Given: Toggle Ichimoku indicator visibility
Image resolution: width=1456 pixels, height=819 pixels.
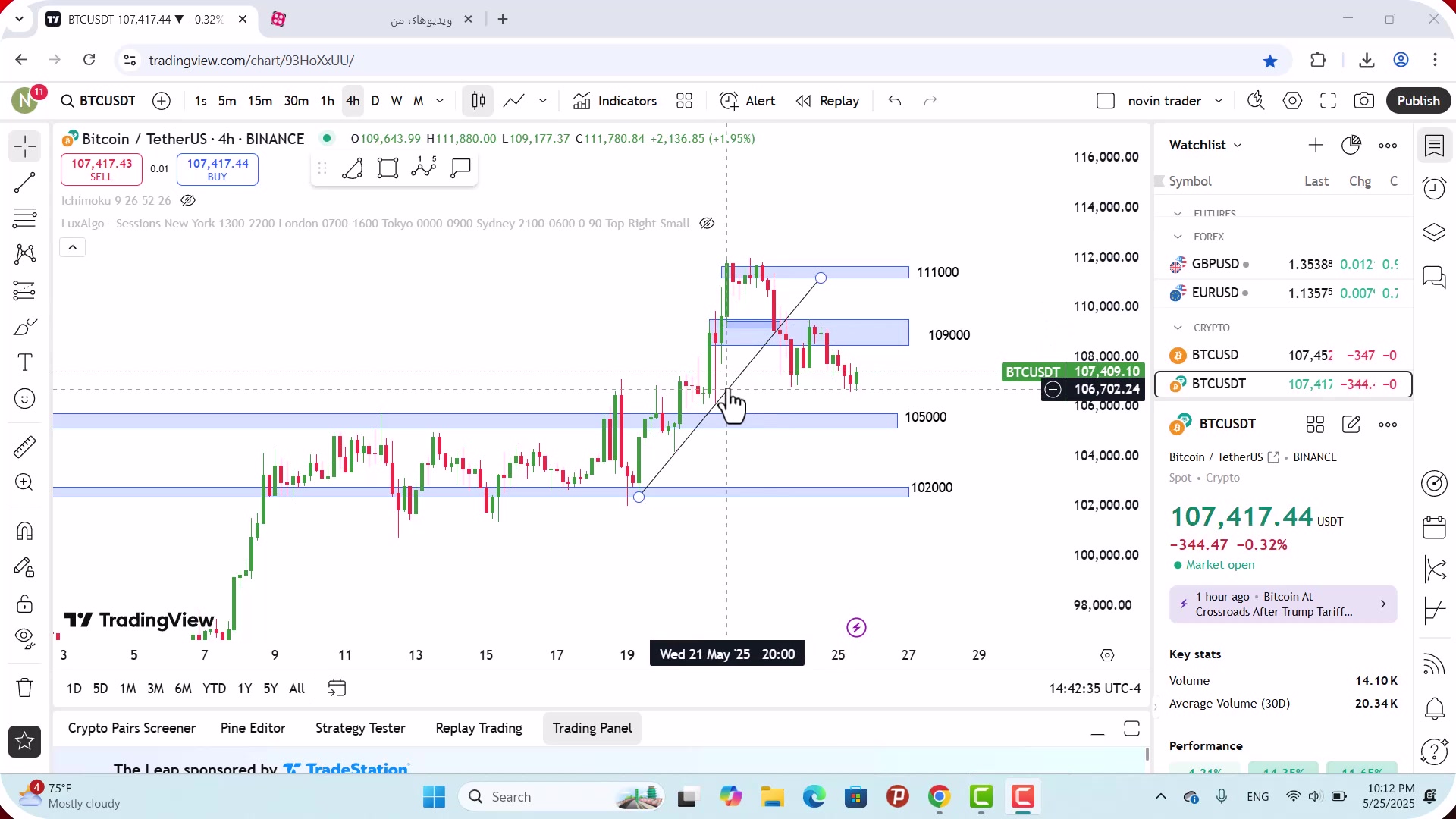Looking at the screenshot, I should 188,200.
